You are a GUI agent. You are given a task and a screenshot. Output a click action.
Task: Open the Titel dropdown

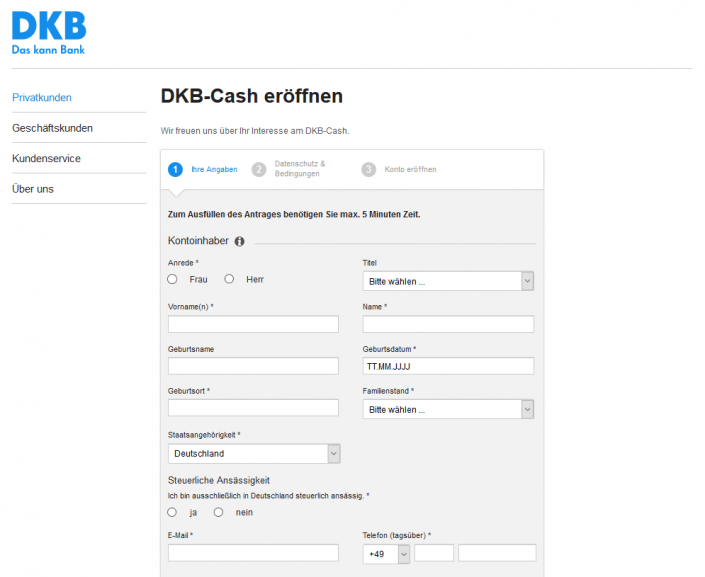(x=448, y=282)
